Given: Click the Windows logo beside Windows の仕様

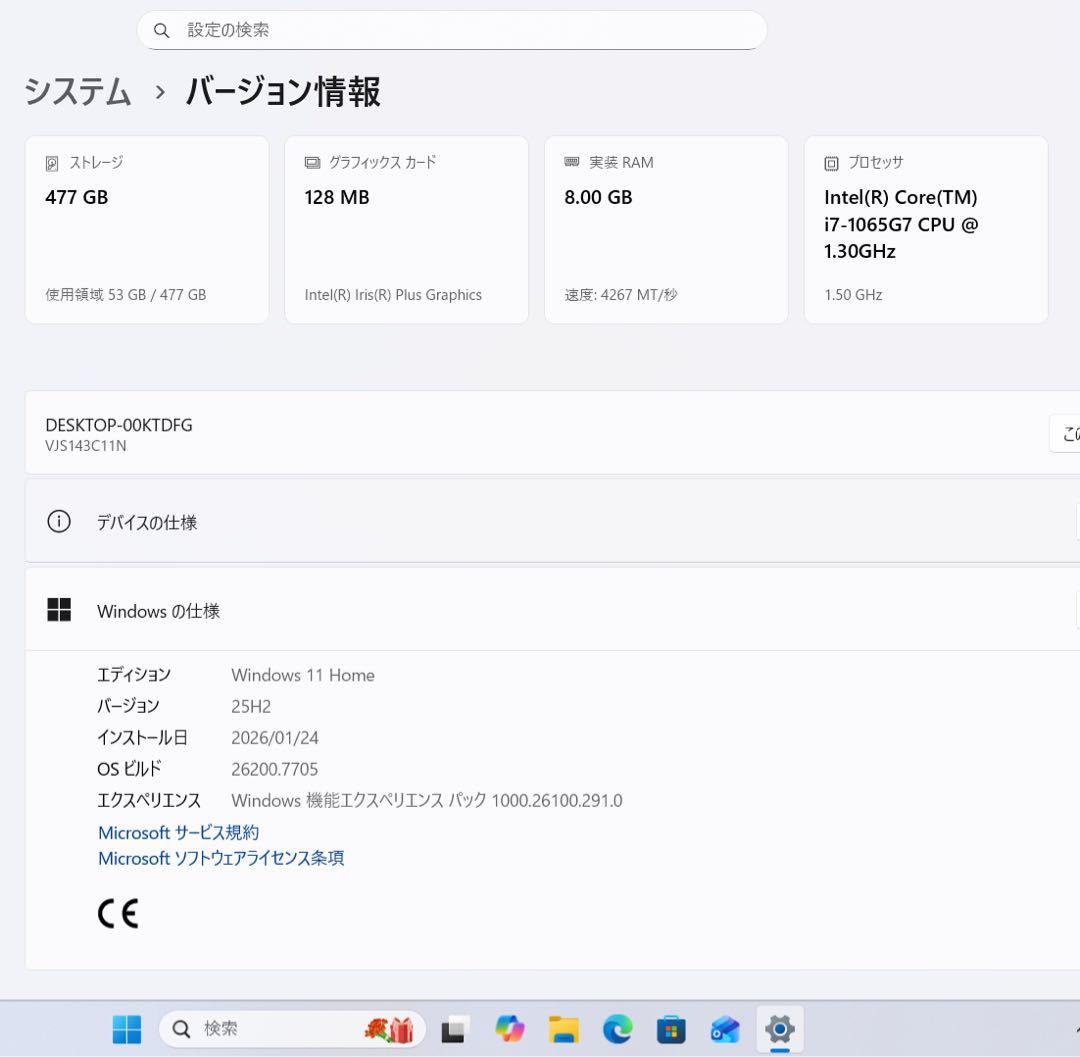Looking at the screenshot, I should [x=59, y=610].
